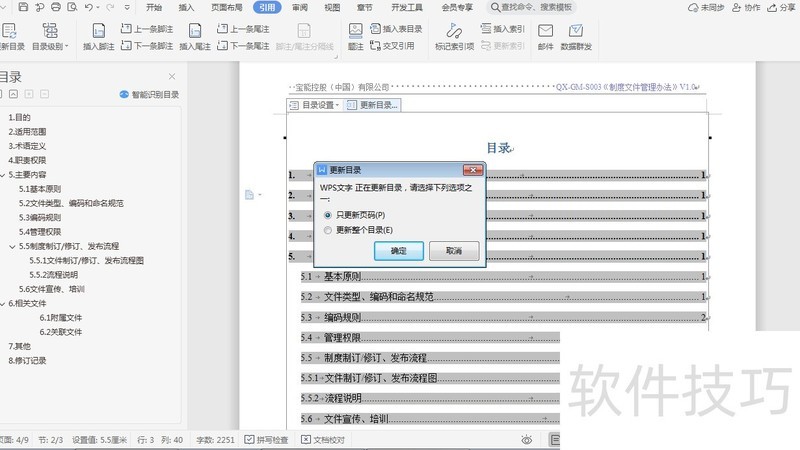800x450 pixels.
Task: Collapse 6.相关文件 in outline tree
Action: click(x=3, y=304)
